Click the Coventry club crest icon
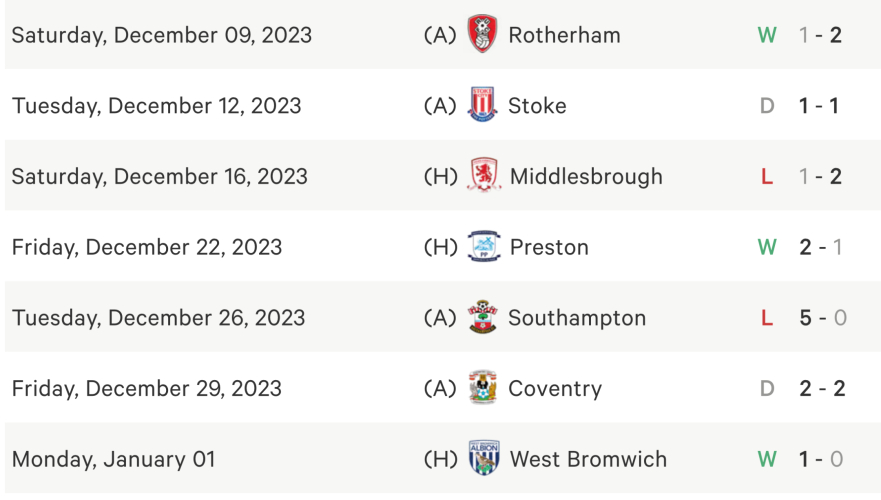 (483, 388)
